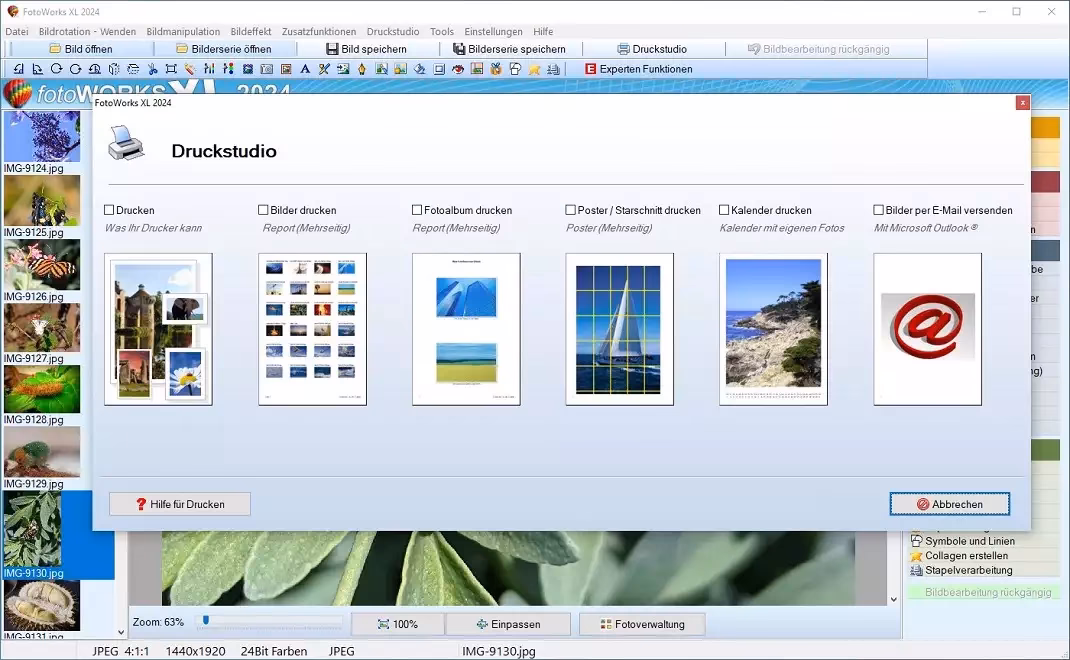Screen dimensions: 1070x660
Task: Click the level sliders adjustment icon
Action: point(209,69)
